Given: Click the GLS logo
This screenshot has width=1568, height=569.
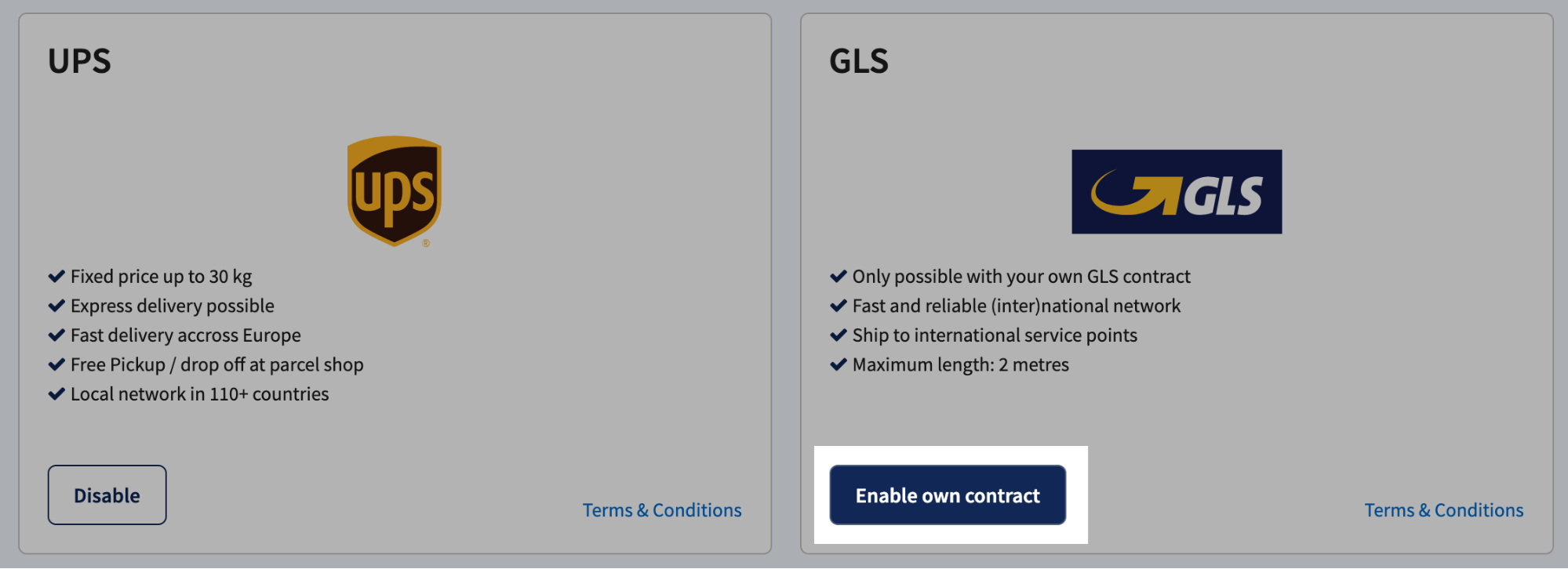Looking at the screenshot, I should 1177,192.
